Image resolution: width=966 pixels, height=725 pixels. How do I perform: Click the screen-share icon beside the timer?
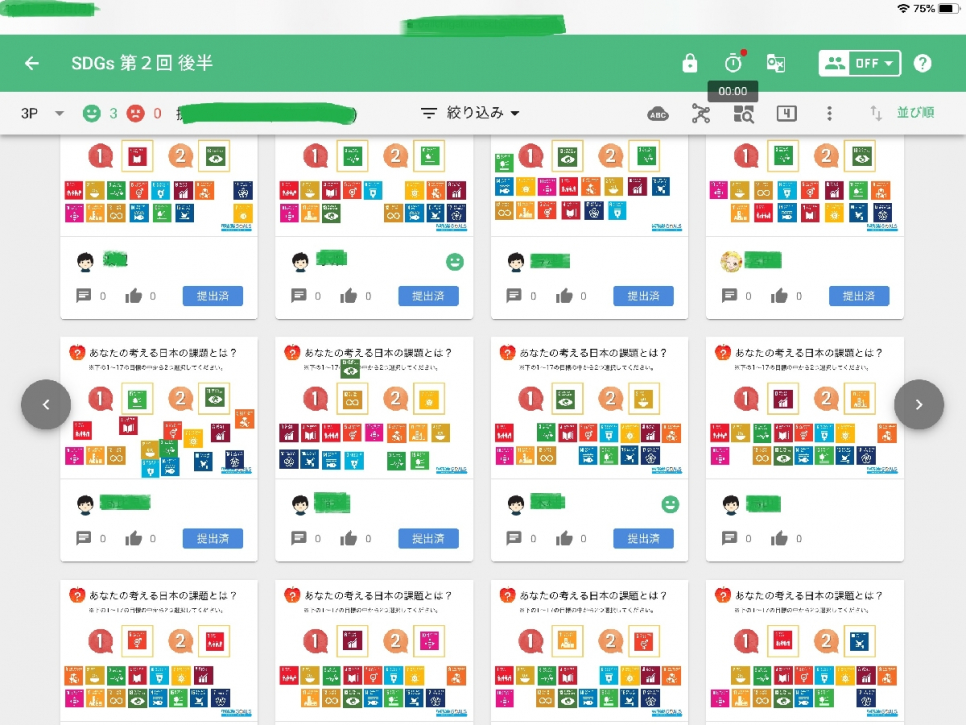[776, 63]
